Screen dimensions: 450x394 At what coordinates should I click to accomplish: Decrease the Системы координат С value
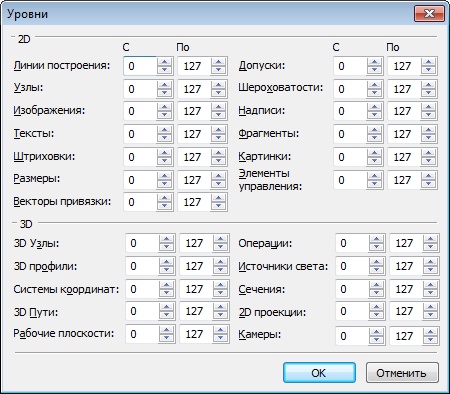(x=166, y=293)
